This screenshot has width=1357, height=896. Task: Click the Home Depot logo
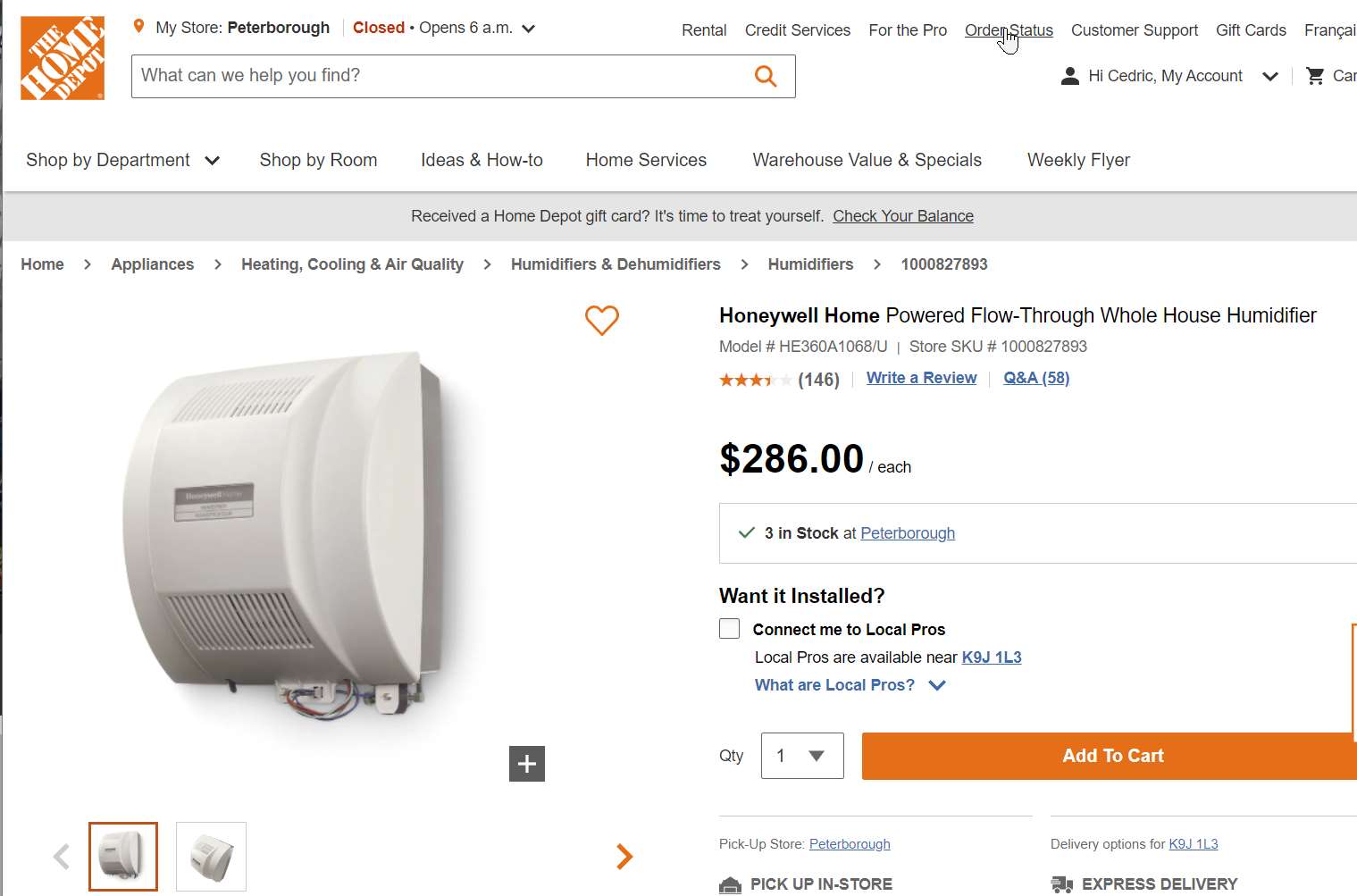(x=63, y=58)
